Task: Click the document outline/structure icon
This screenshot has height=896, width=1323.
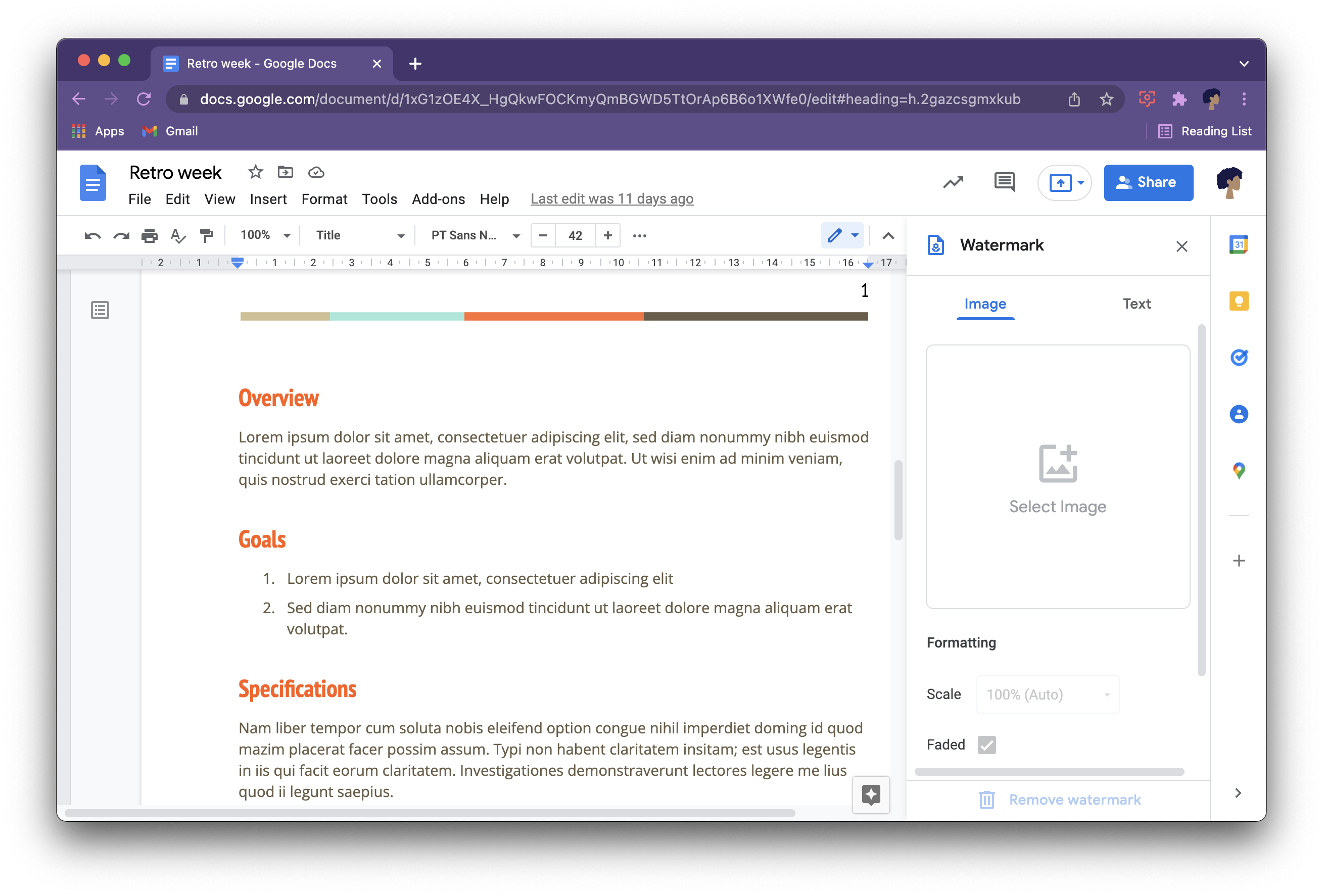Action: click(100, 309)
